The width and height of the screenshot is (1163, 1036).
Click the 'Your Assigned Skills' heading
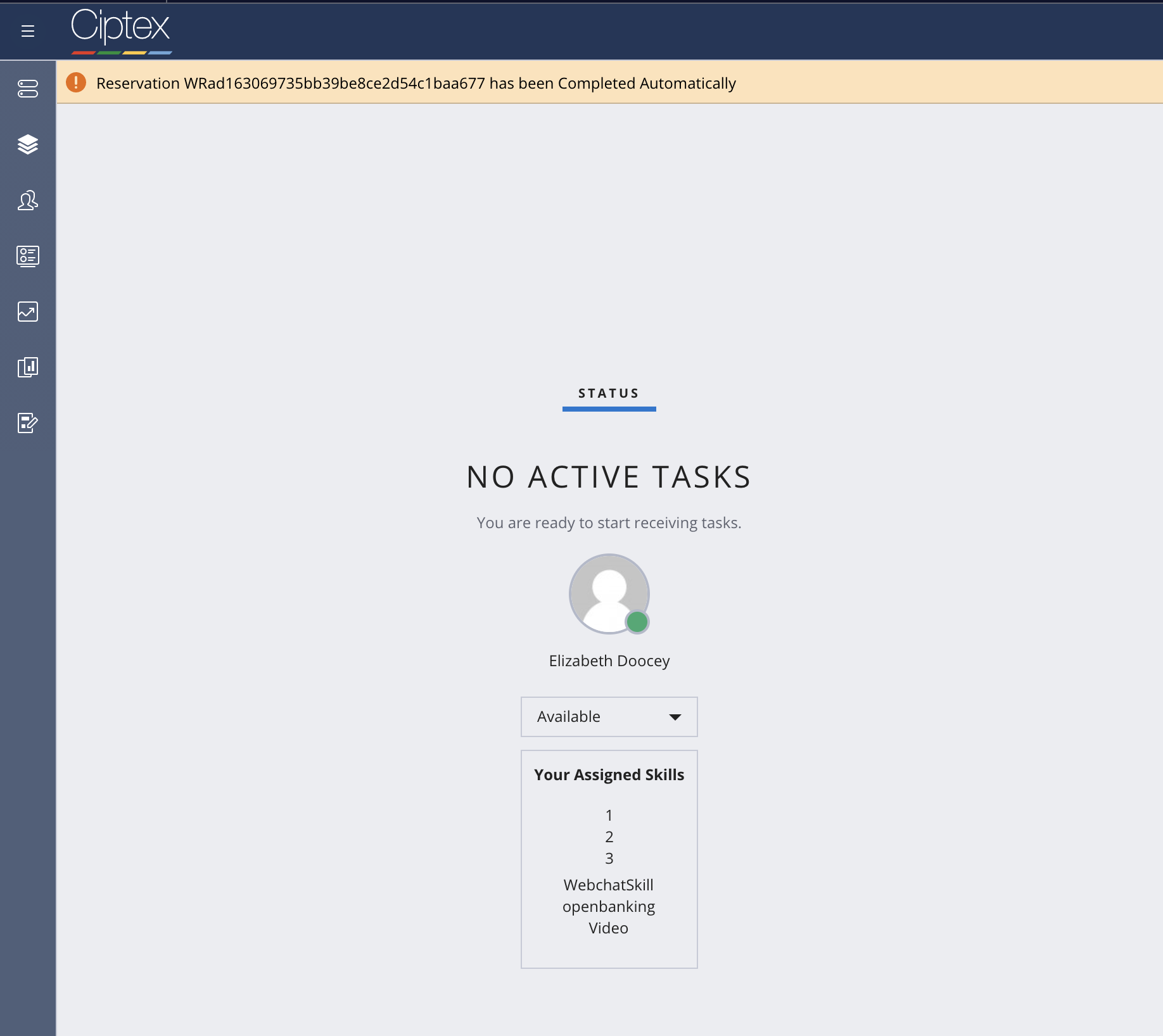coord(609,775)
